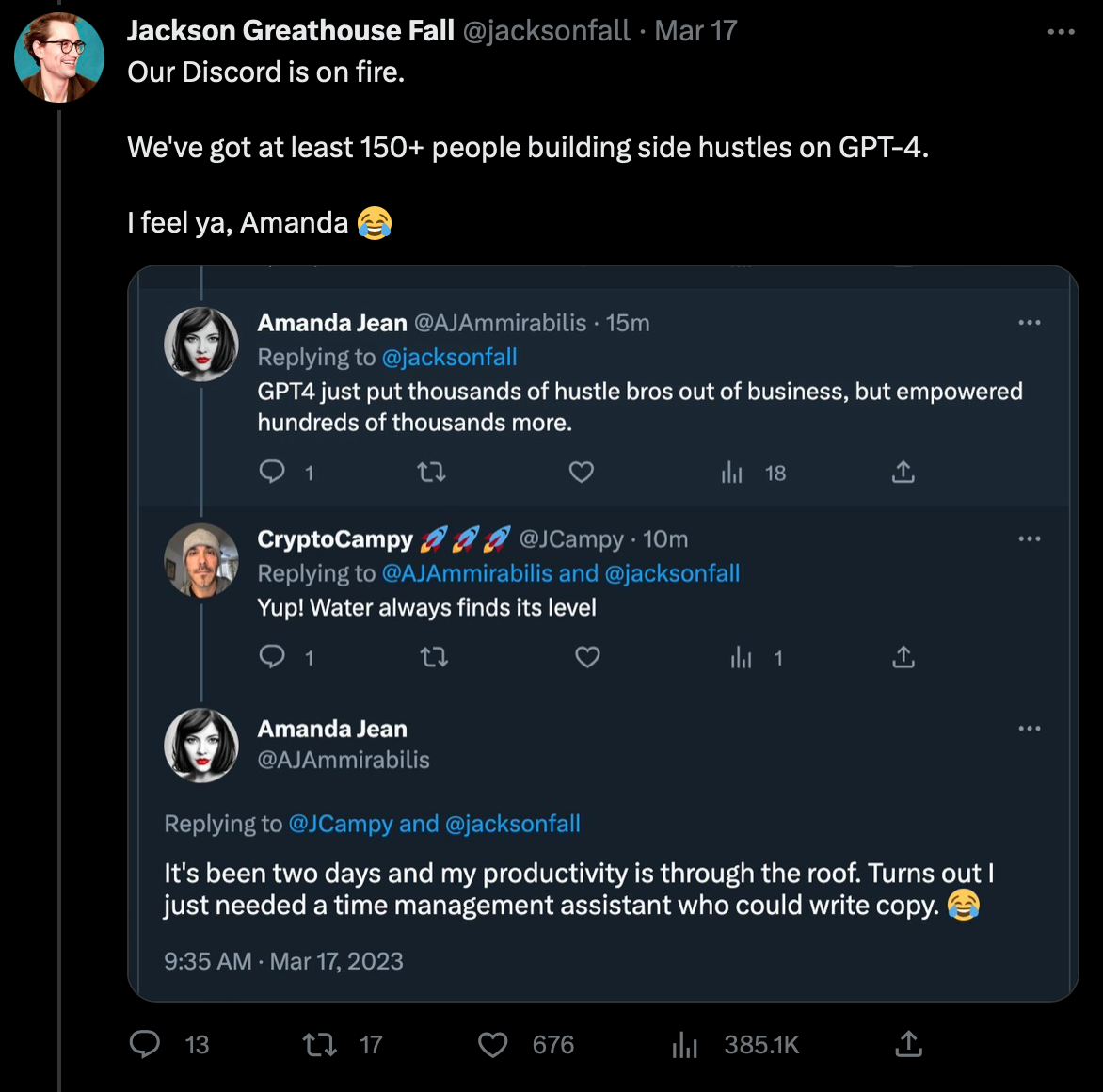The height and width of the screenshot is (1092, 1103).
Task: Retweet Jackson's Discord tweet
Action: pyautogui.click(x=320, y=1044)
